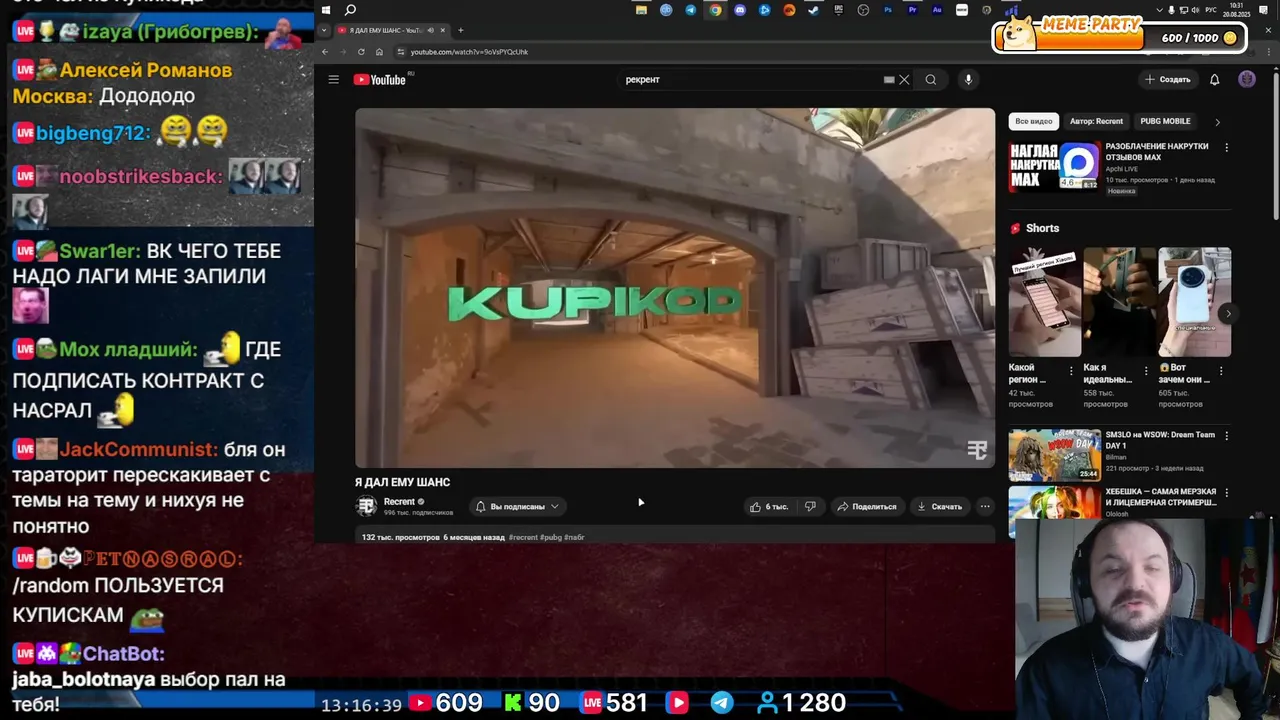The height and width of the screenshot is (720, 1280).
Task: Open Photoshop from the taskbar
Action: coord(887,10)
